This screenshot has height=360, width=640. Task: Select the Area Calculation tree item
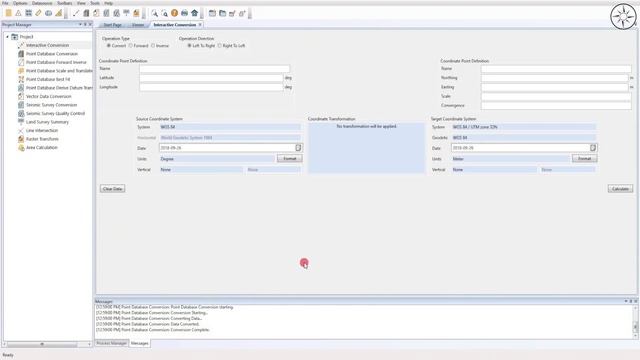42,148
